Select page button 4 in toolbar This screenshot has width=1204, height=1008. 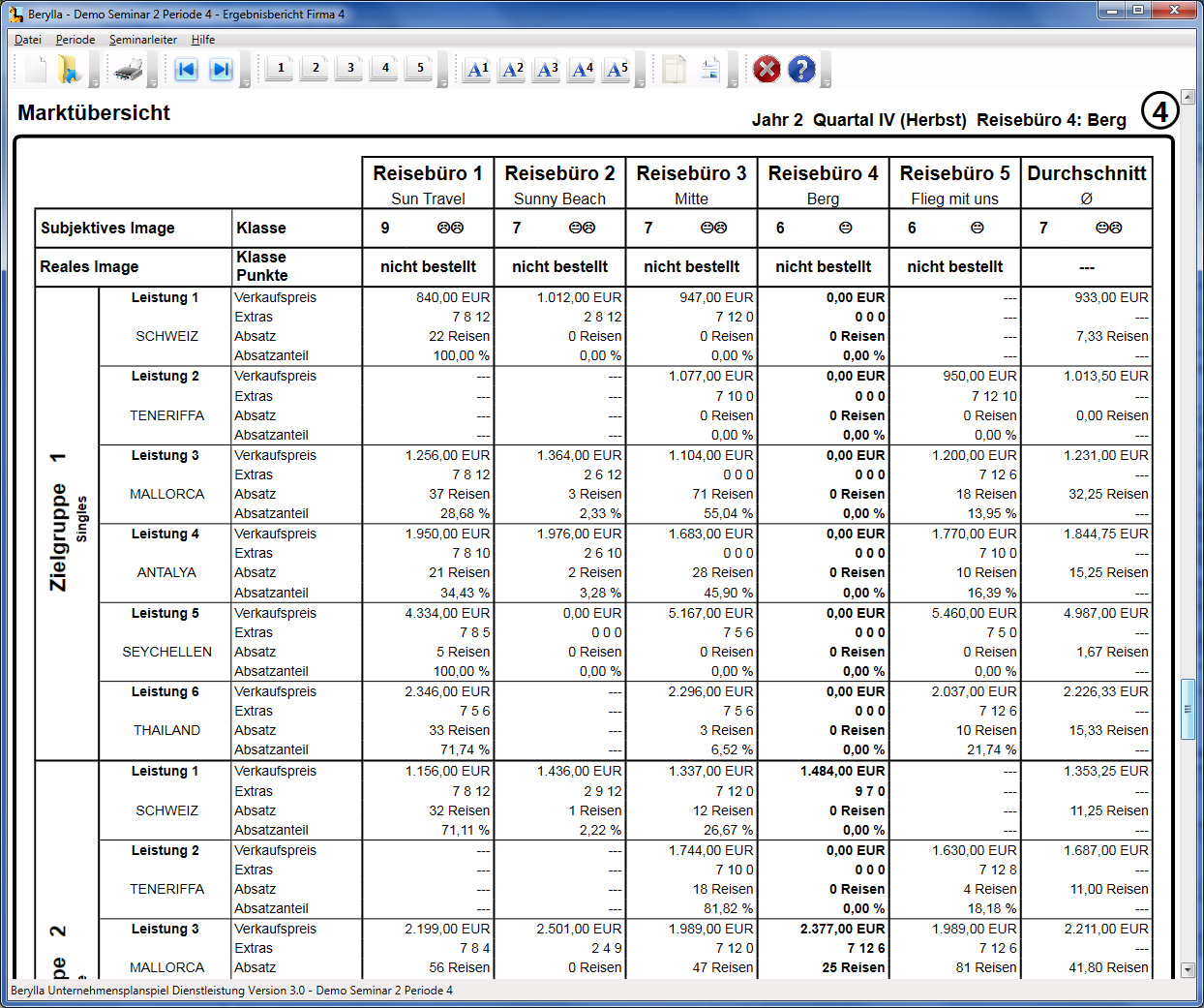click(385, 68)
